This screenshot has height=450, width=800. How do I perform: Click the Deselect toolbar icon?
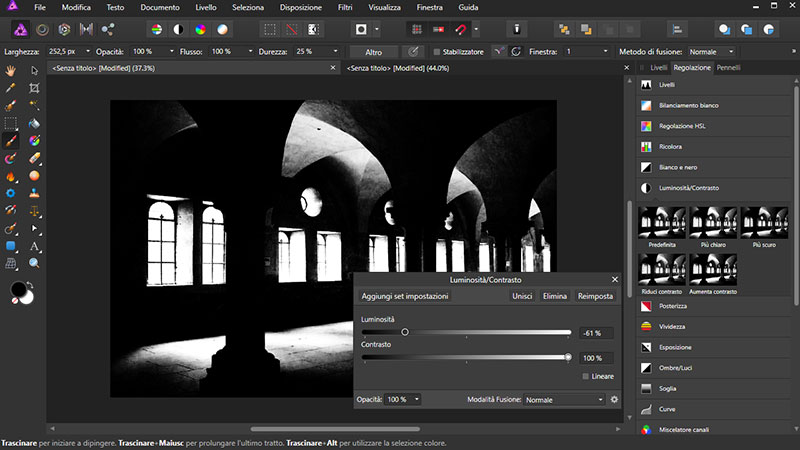click(291, 30)
